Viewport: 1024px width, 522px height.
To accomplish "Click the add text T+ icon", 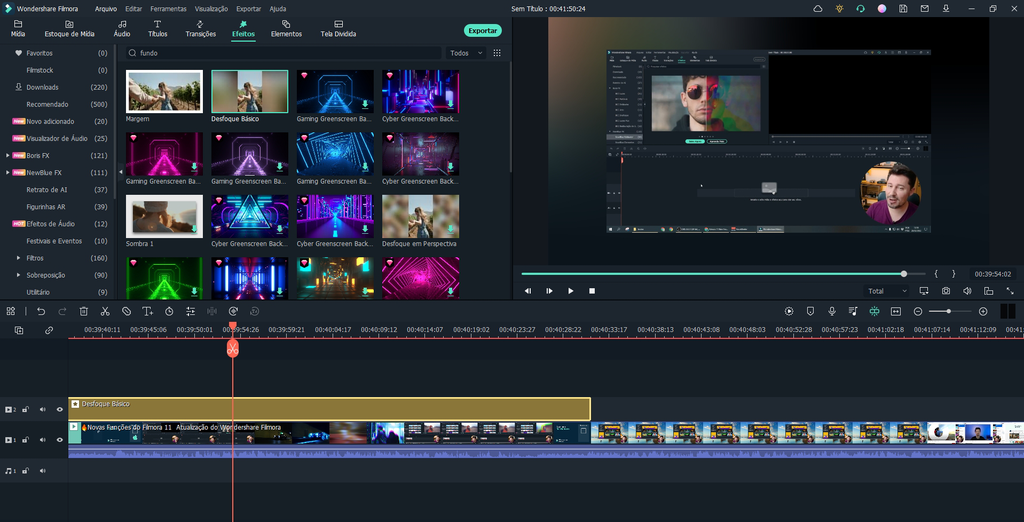I will tap(148, 312).
